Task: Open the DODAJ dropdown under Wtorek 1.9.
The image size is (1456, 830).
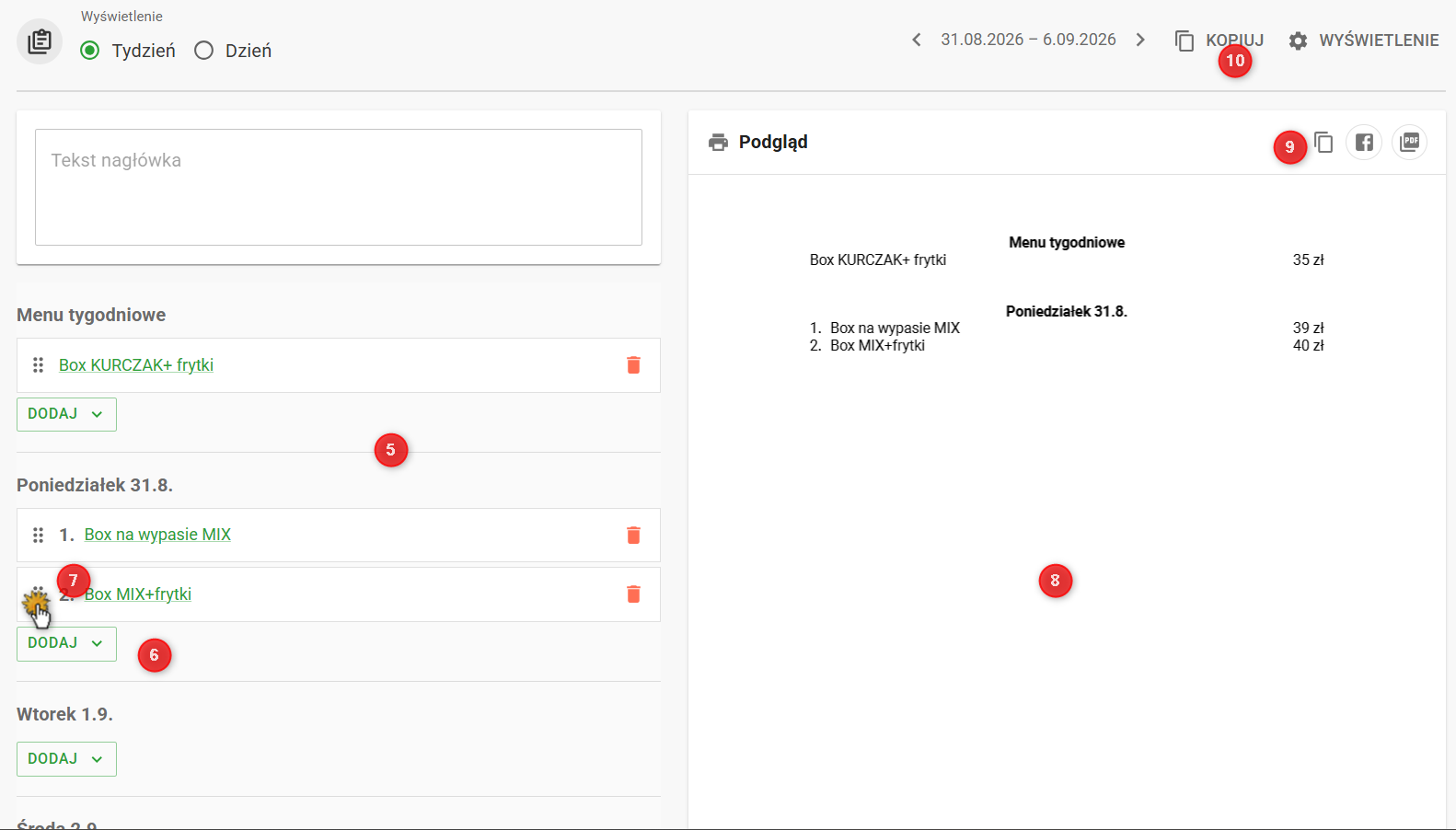Action: coord(66,759)
